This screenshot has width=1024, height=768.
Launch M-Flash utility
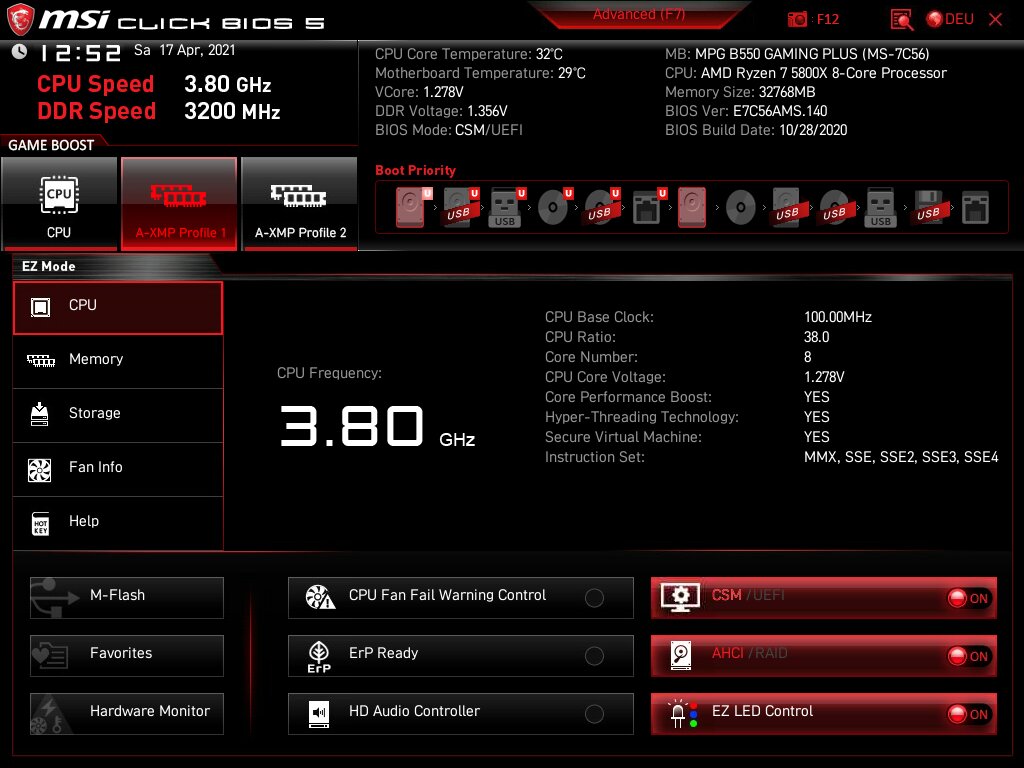[x=127, y=598]
